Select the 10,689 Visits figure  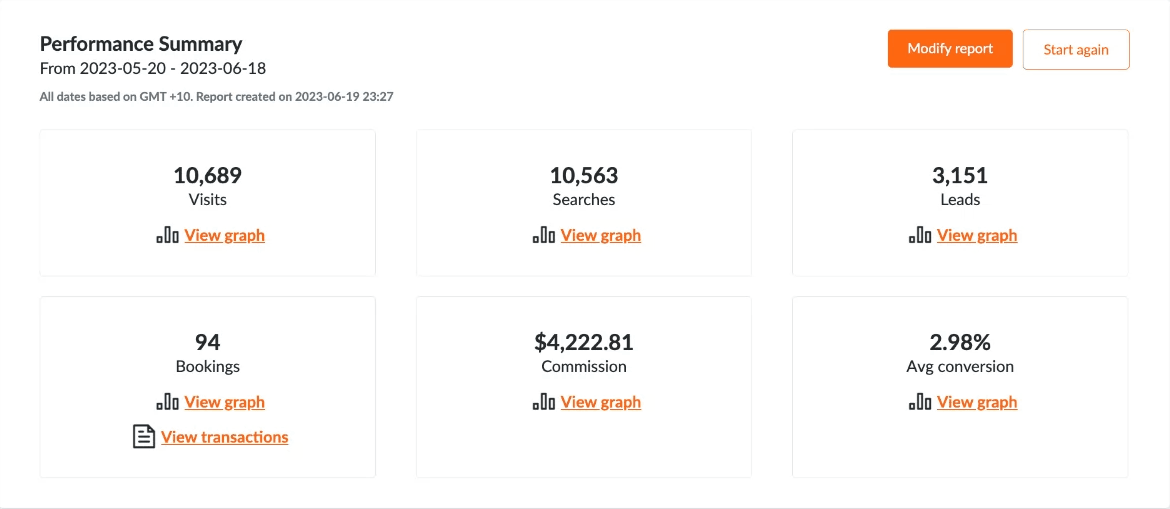pyautogui.click(x=207, y=175)
